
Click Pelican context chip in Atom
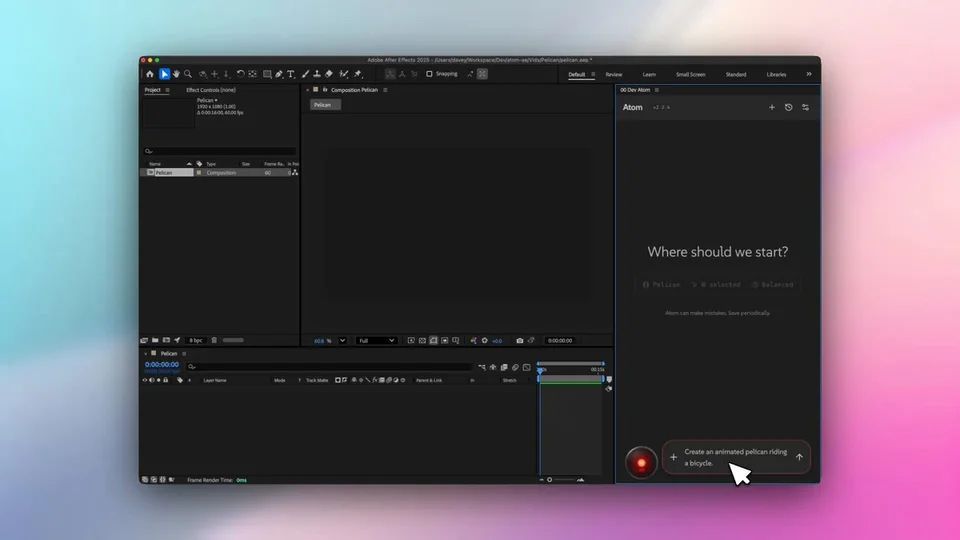661,285
